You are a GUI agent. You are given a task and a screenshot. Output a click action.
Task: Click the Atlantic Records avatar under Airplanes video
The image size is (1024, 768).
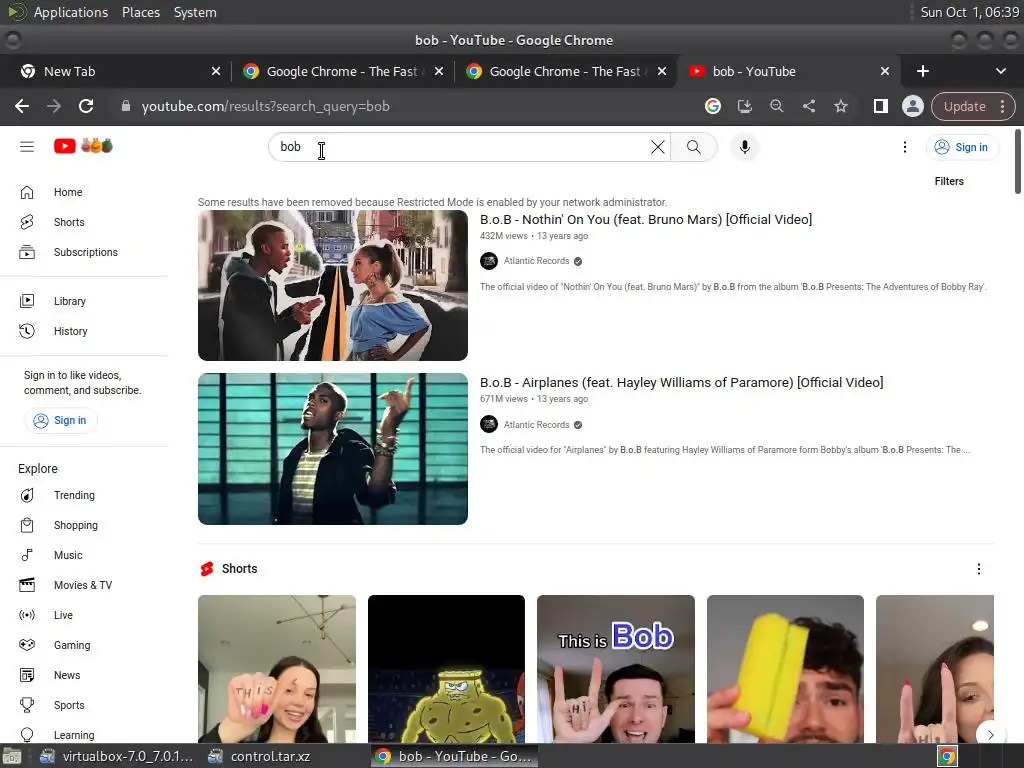point(488,424)
